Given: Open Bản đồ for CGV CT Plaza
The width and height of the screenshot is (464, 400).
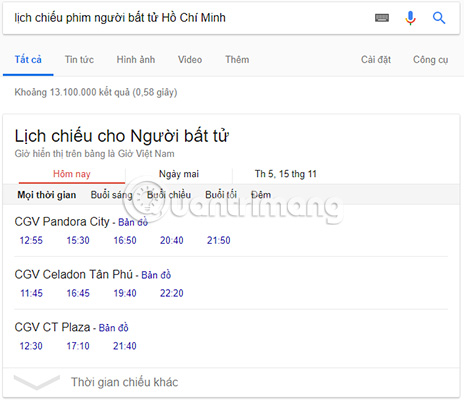Looking at the screenshot, I should click(x=113, y=328).
